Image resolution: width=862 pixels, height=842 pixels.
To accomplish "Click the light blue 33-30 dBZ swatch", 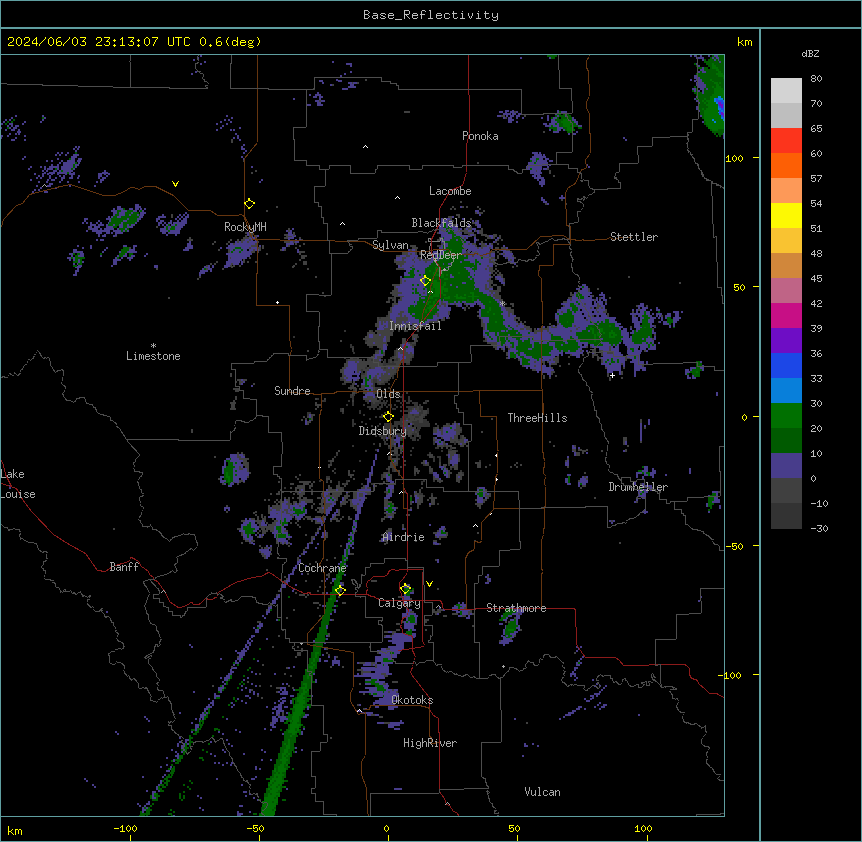I will [x=786, y=391].
